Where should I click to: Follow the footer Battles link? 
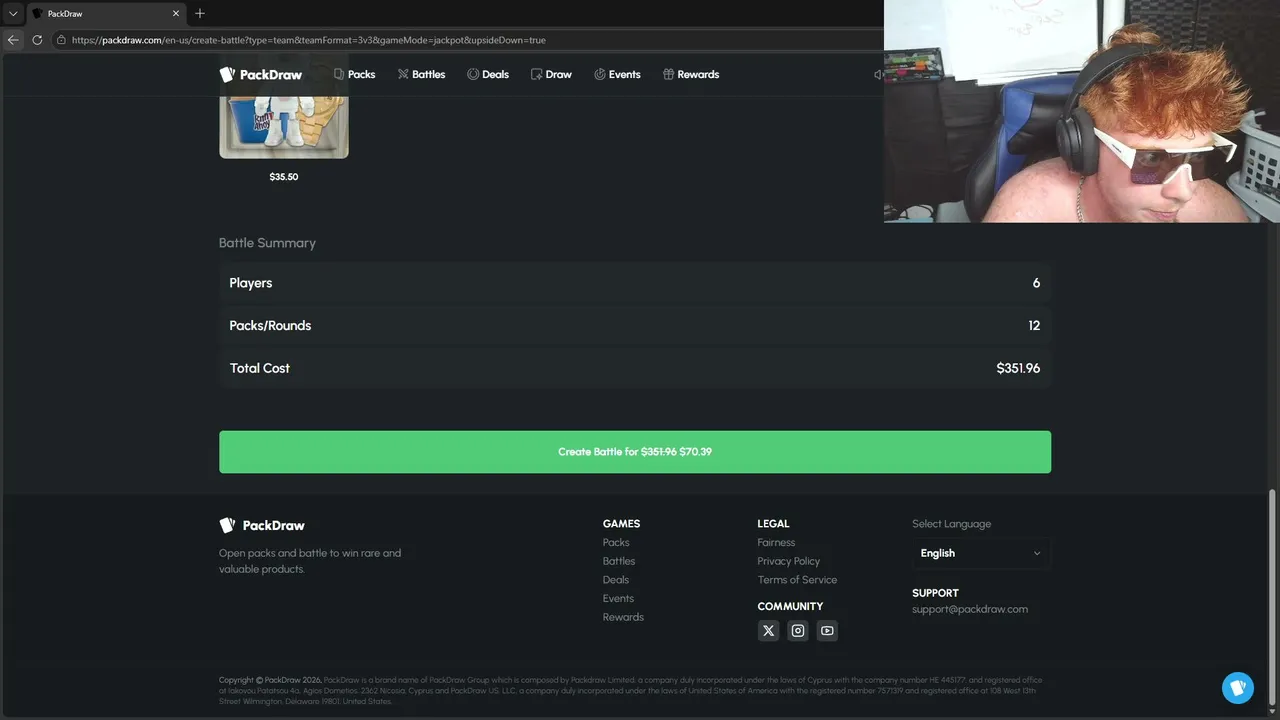coord(619,561)
